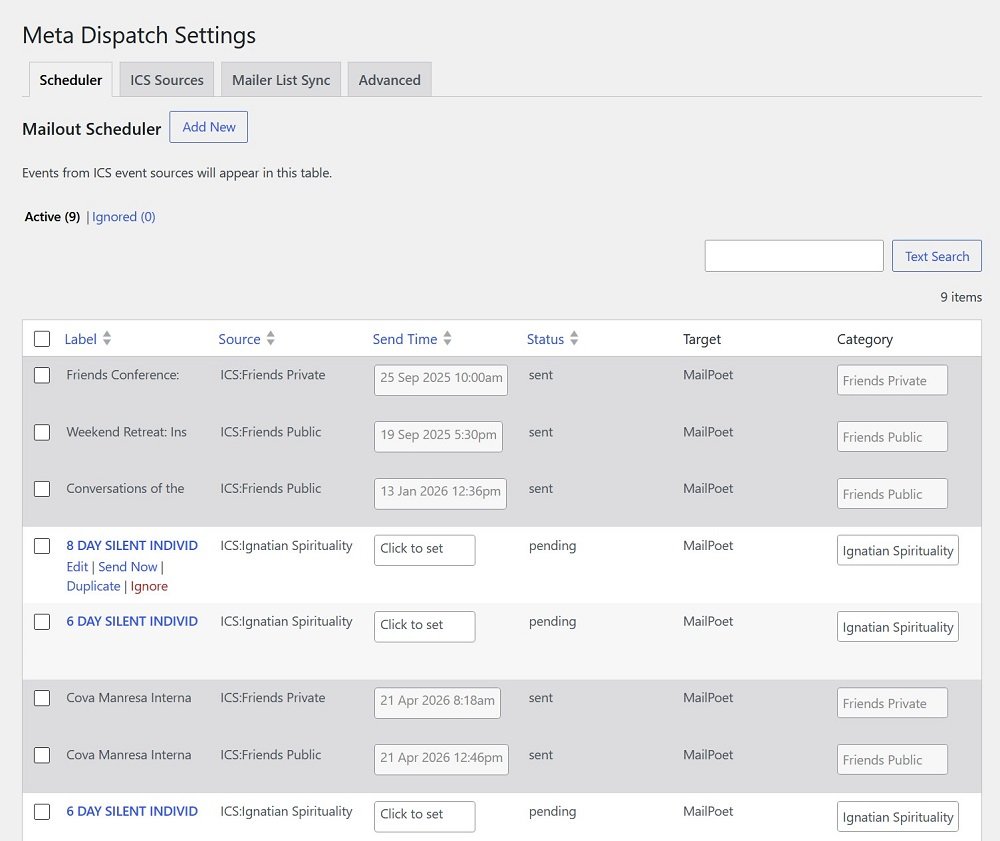1000x841 pixels.
Task: Open the Advanced tab
Action: point(390,80)
